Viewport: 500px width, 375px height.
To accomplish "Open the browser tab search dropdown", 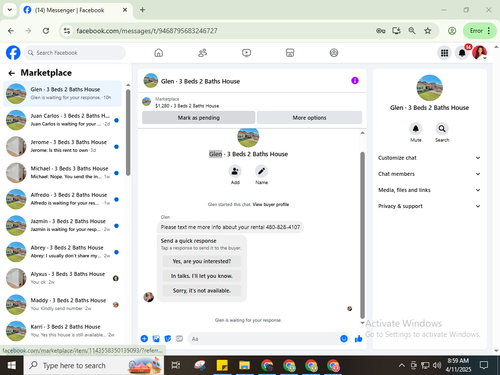I will (x=10, y=10).
